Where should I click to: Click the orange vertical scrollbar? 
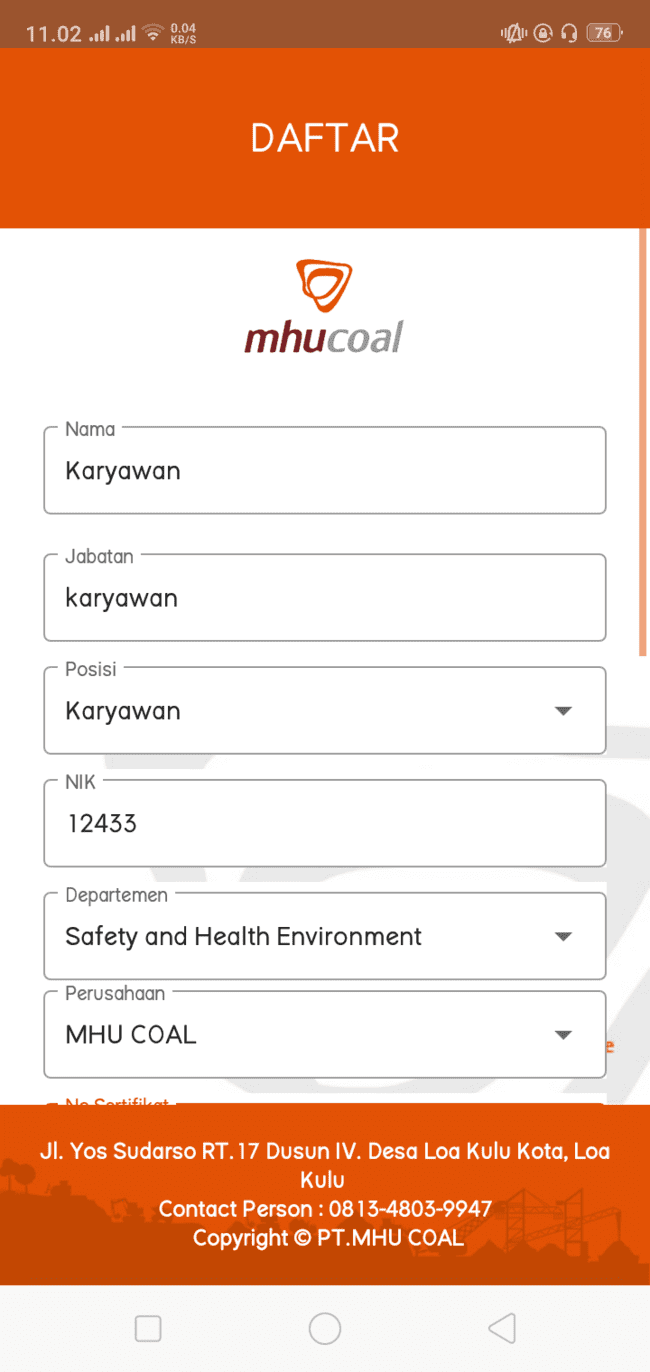coord(642,440)
